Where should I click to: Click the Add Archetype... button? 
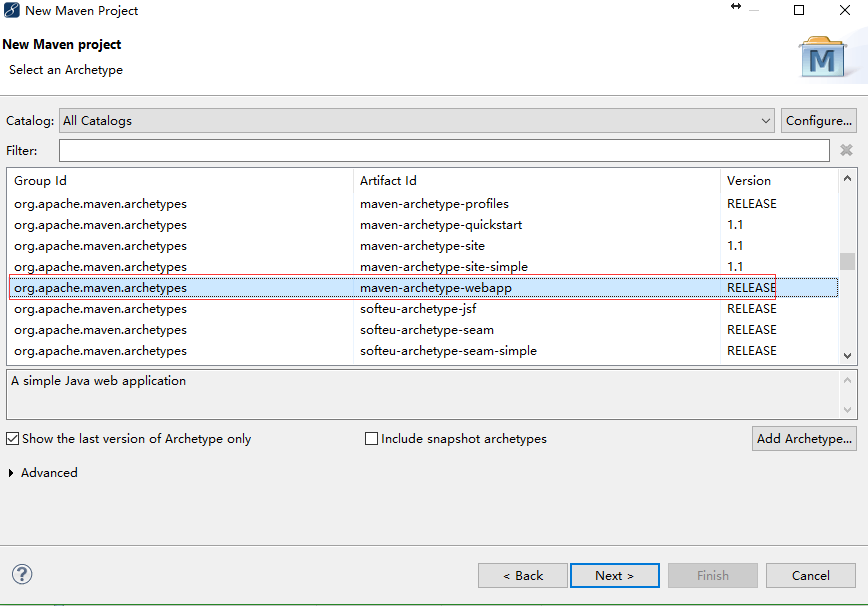point(804,438)
